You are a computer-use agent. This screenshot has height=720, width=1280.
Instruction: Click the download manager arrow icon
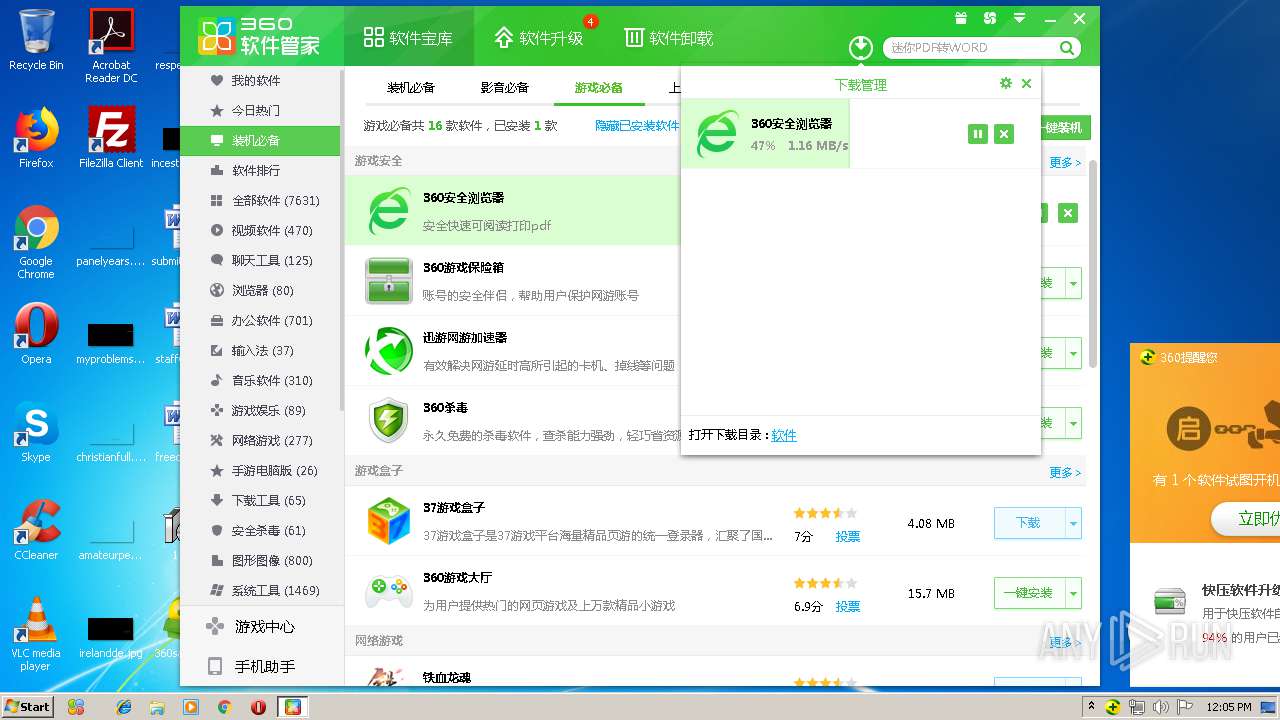click(860, 47)
